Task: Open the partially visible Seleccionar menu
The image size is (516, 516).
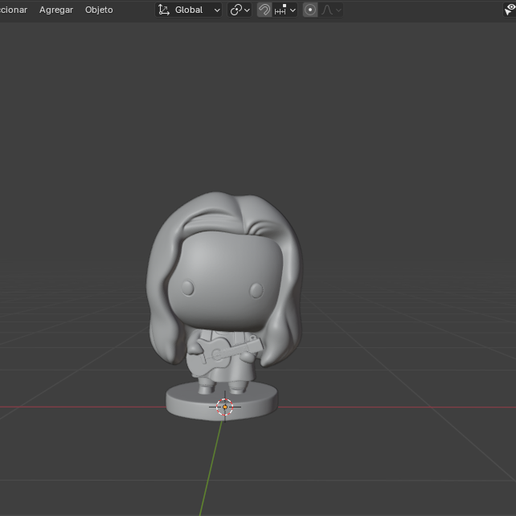Action: coord(14,10)
